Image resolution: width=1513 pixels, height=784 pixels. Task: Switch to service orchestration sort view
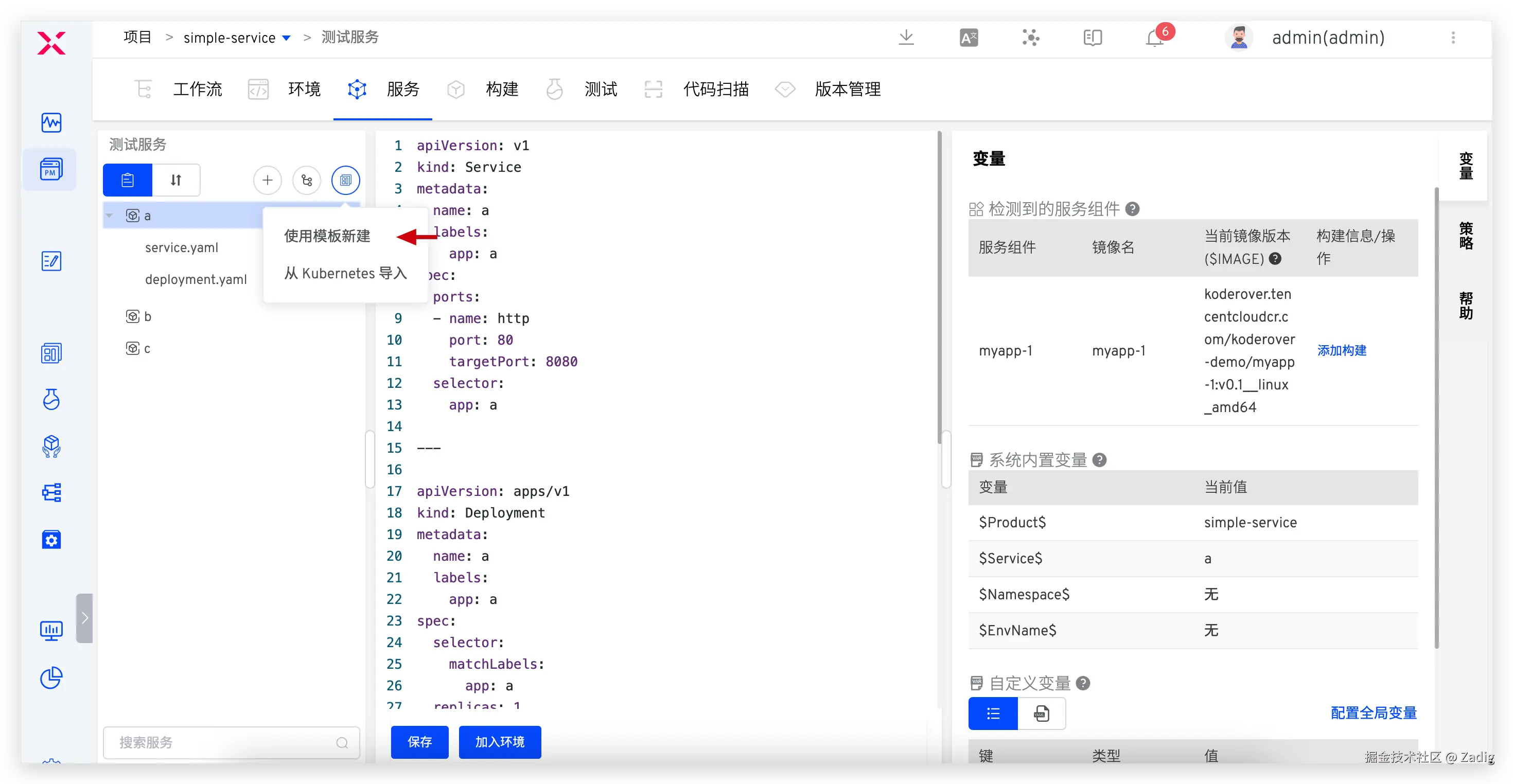tap(175, 180)
